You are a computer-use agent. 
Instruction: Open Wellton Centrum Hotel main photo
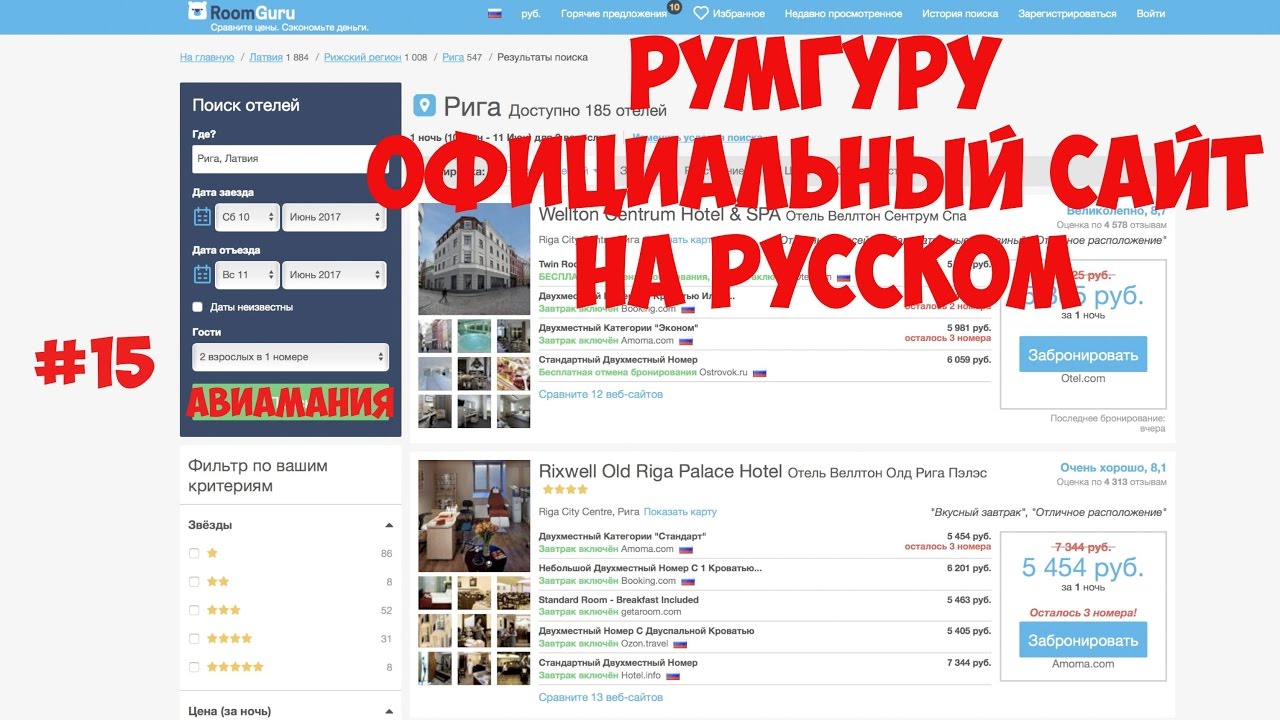[x=474, y=259]
